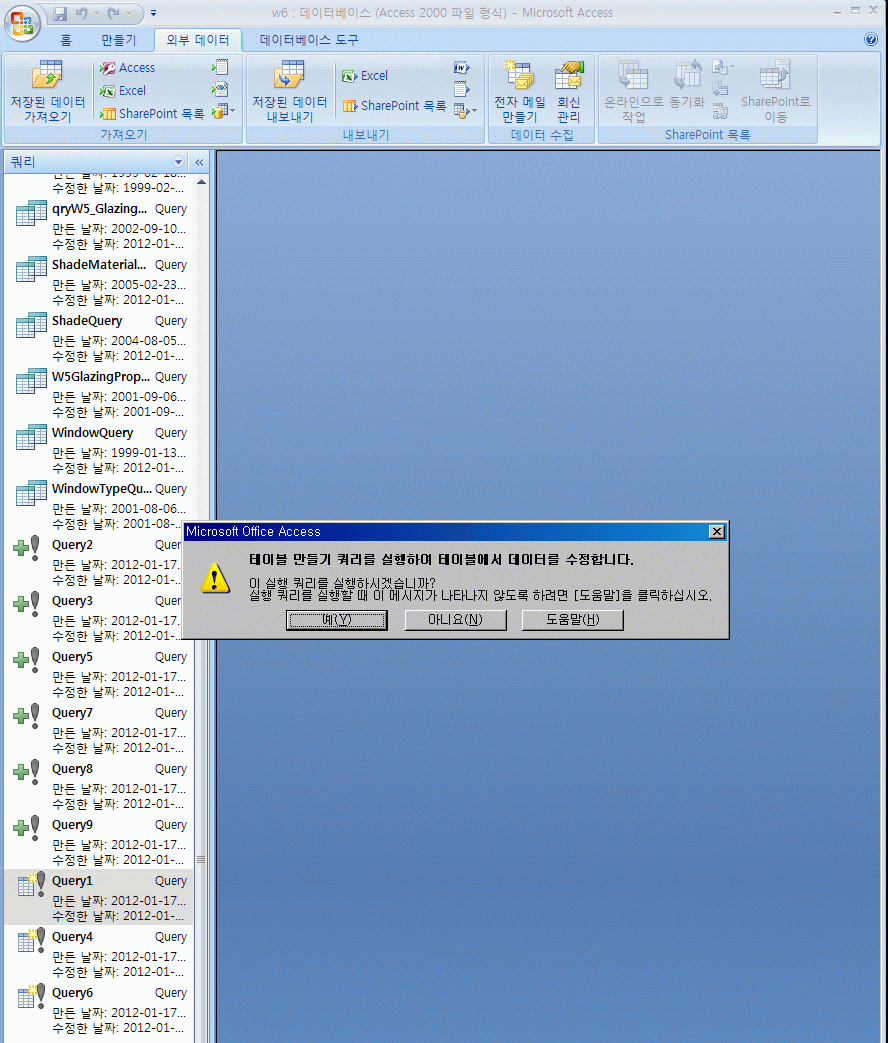Image resolution: width=888 pixels, height=1043 pixels.
Task: Click the 도움말(H) button in dialog
Action: 572,620
